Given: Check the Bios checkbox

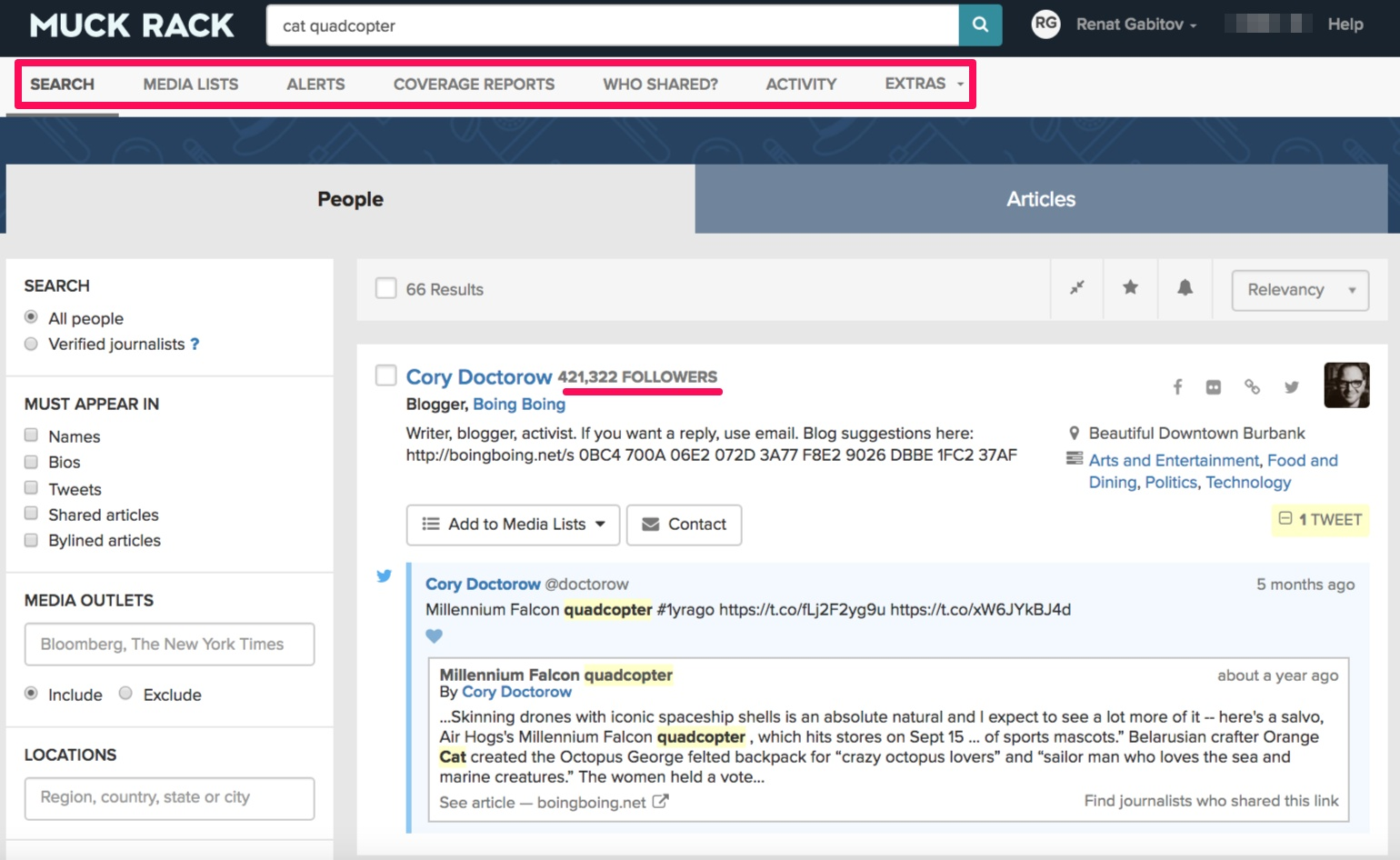Looking at the screenshot, I should pos(31,462).
